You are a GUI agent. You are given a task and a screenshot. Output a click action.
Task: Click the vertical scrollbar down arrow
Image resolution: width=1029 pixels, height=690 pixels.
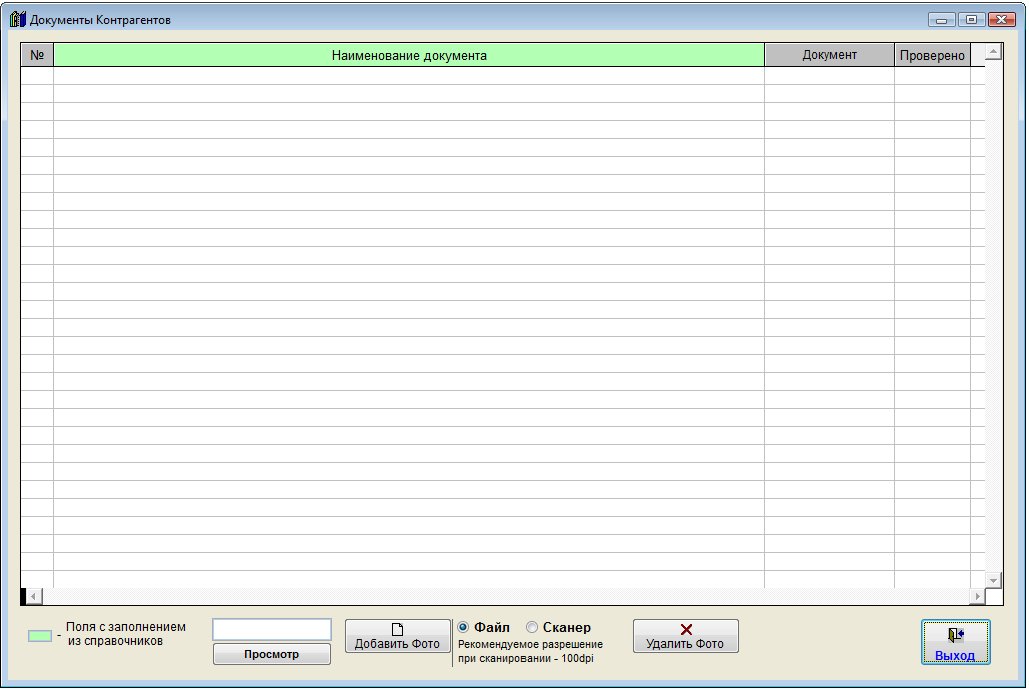[994, 580]
